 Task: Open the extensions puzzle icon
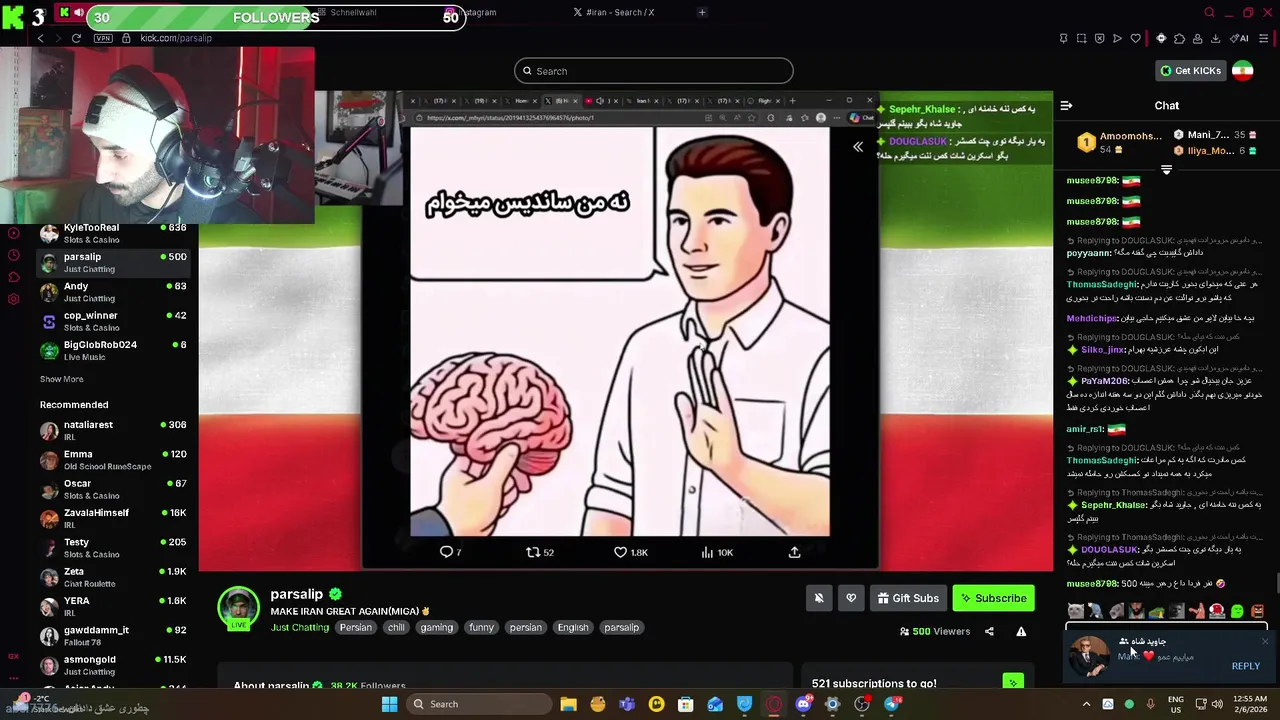1179,39
